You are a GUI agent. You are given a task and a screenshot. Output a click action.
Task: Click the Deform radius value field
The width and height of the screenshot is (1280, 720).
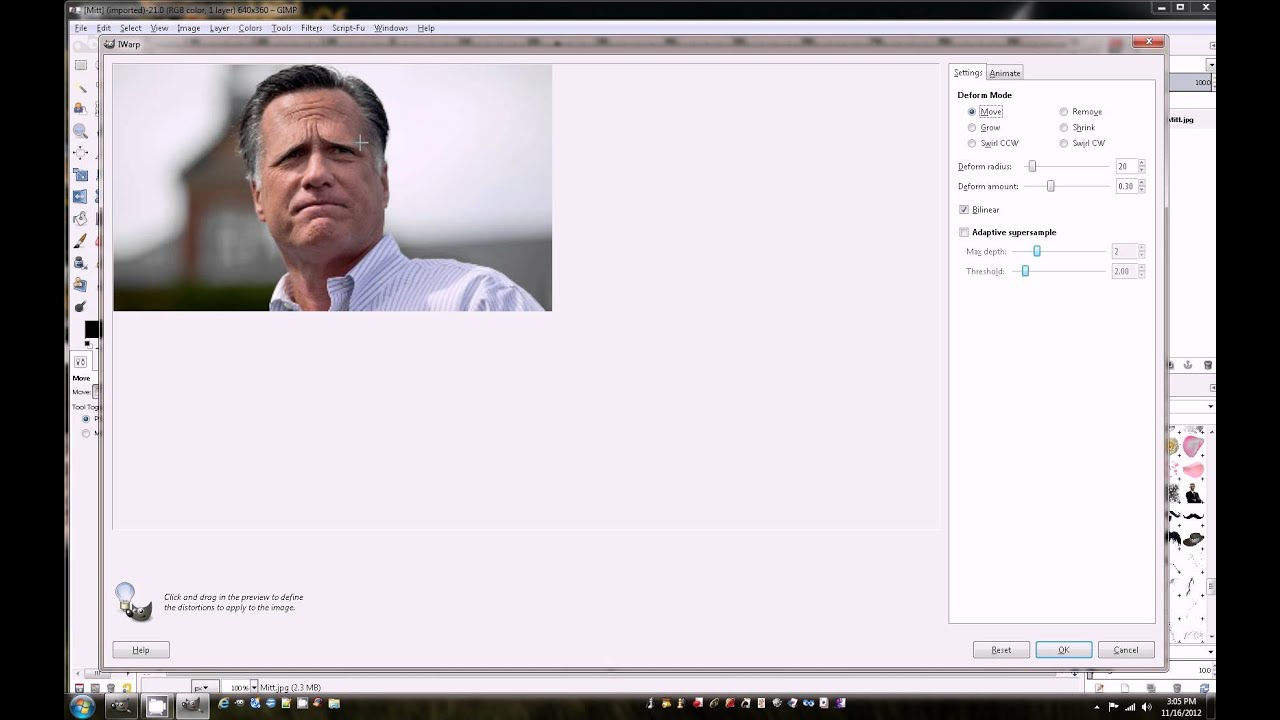pos(1126,167)
